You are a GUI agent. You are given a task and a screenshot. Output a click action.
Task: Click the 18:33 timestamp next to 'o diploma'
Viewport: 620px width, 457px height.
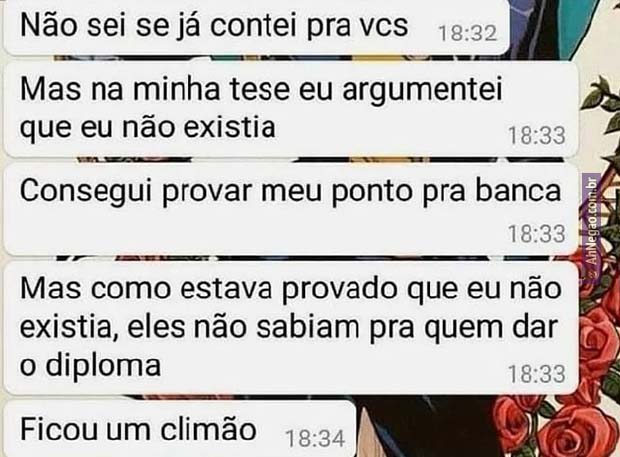[537, 374]
